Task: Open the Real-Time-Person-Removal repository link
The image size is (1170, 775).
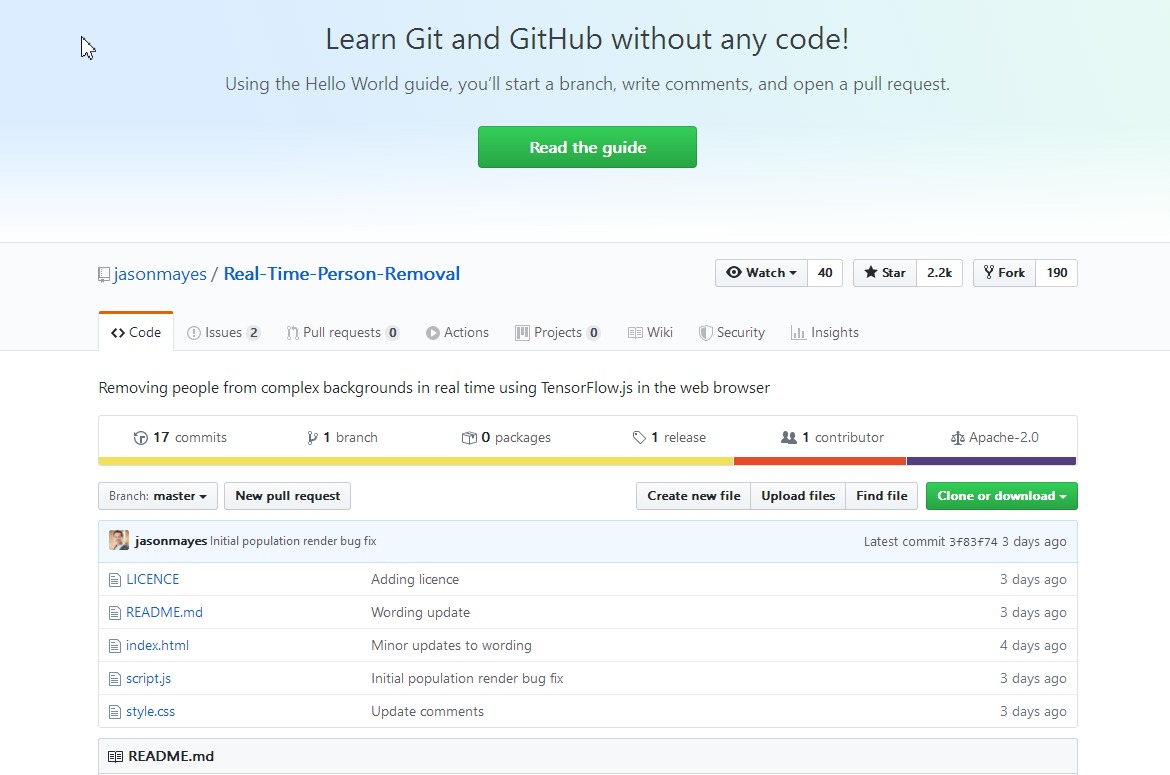Action: (x=342, y=274)
